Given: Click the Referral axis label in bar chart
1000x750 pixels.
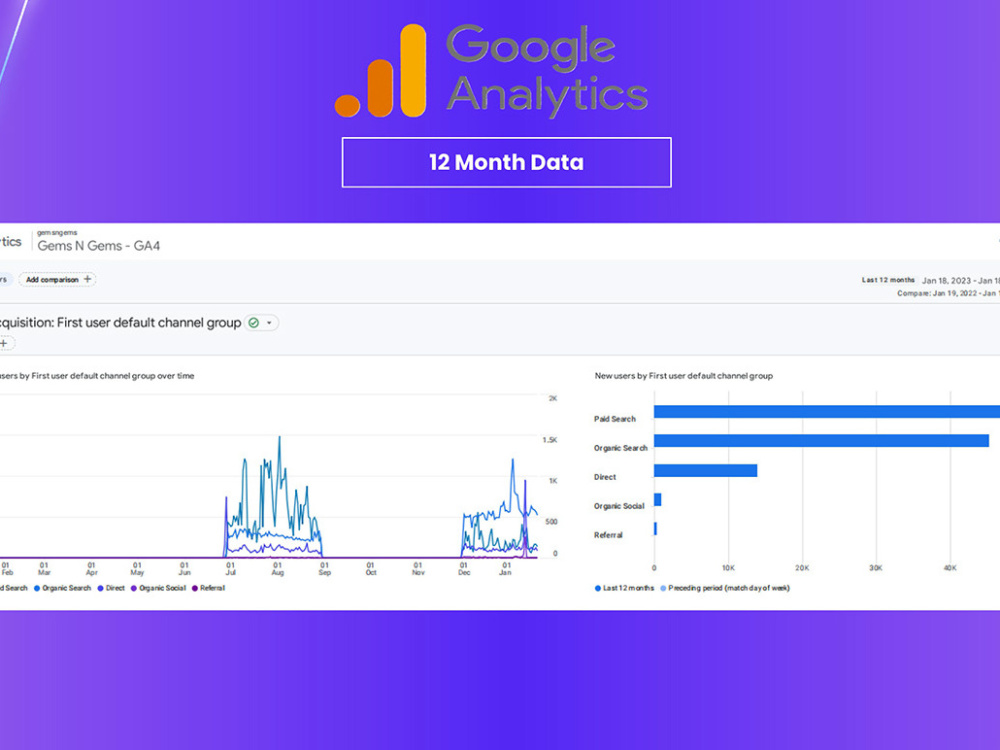Looking at the screenshot, I should tap(608, 535).
